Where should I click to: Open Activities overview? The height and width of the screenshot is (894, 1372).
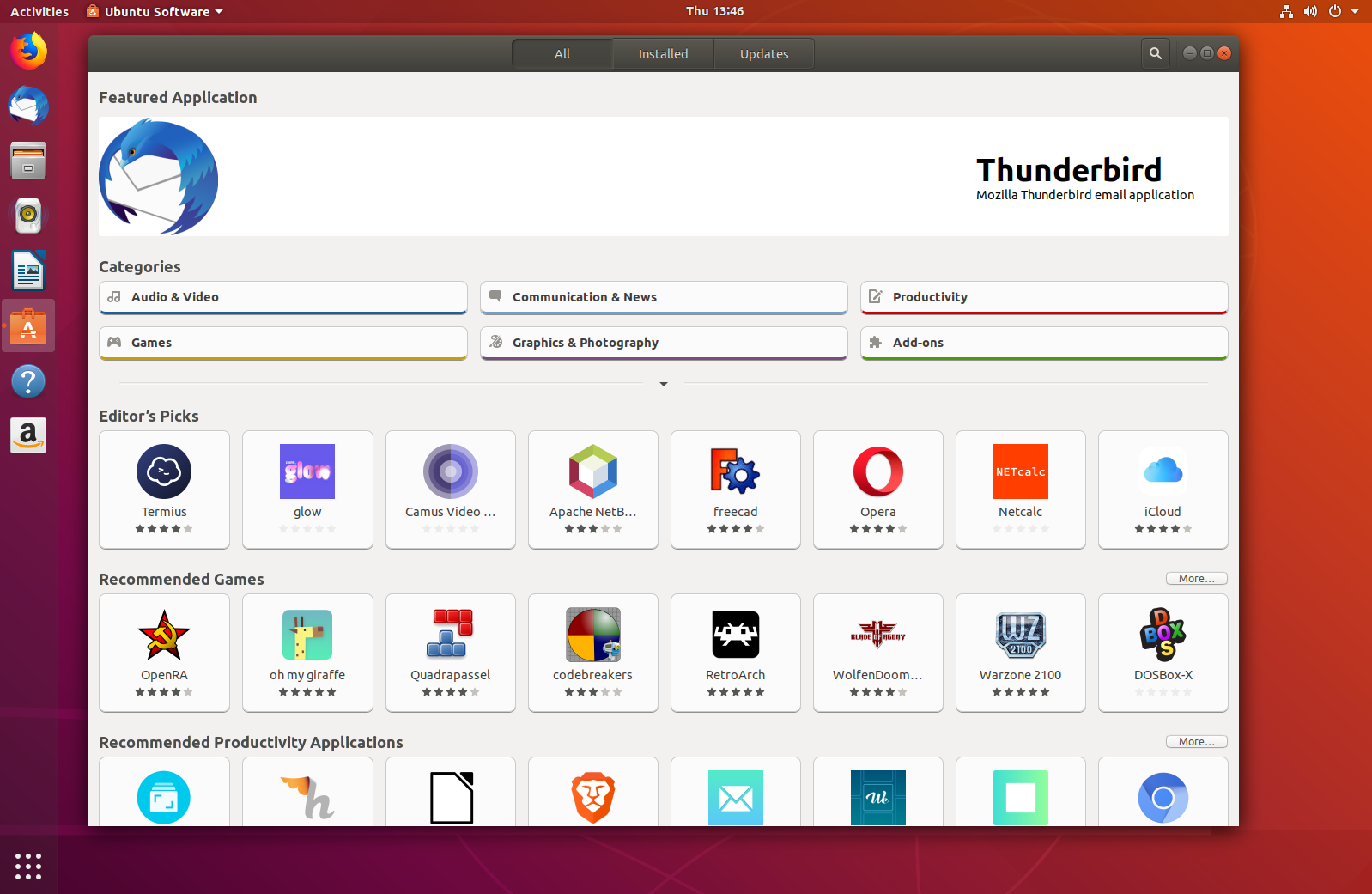pyautogui.click(x=39, y=11)
